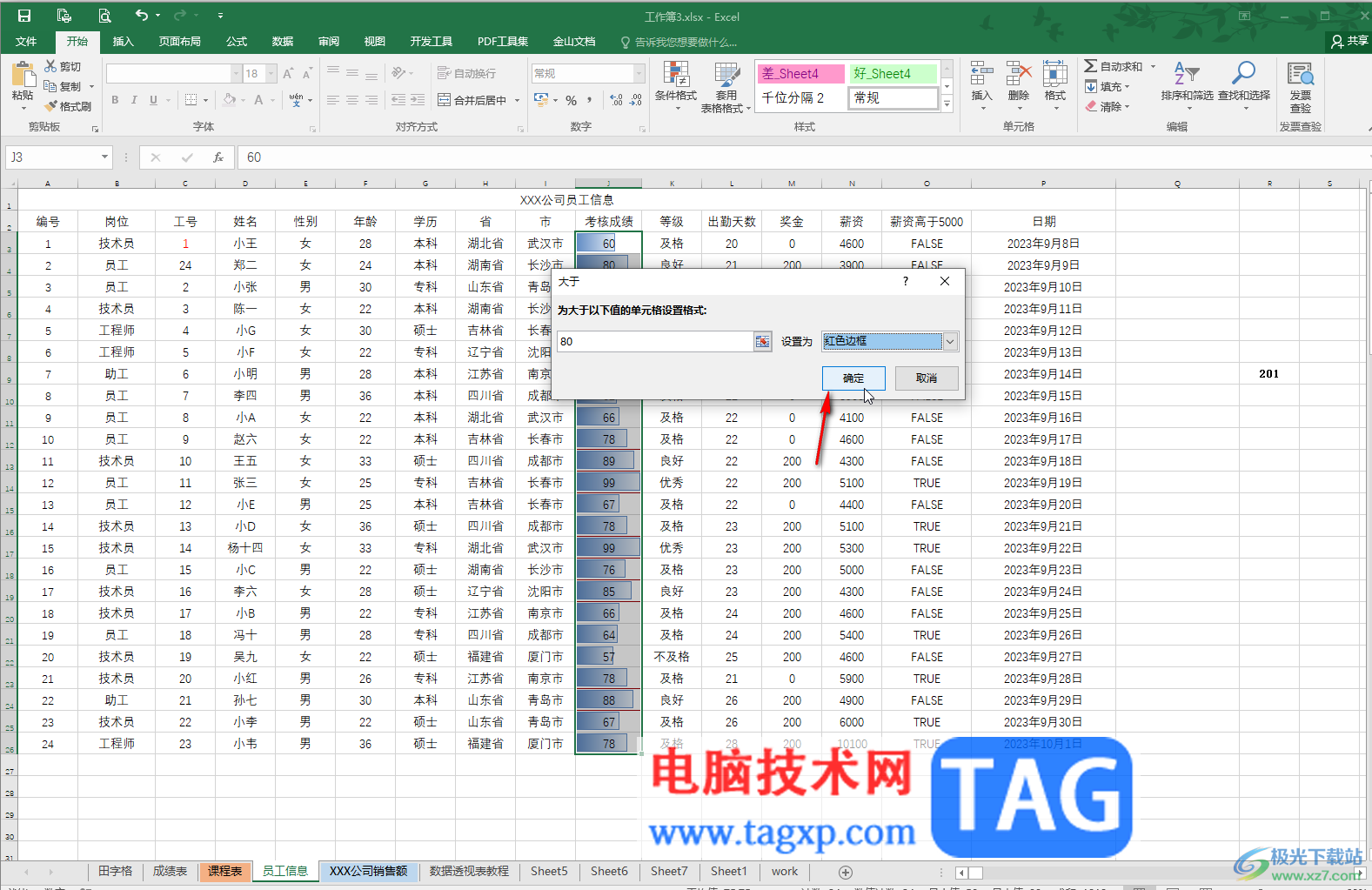Image resolution: width=1372 pixels, height=890 pixels.
Task: Toggle bold formatting
Action: 115,100
